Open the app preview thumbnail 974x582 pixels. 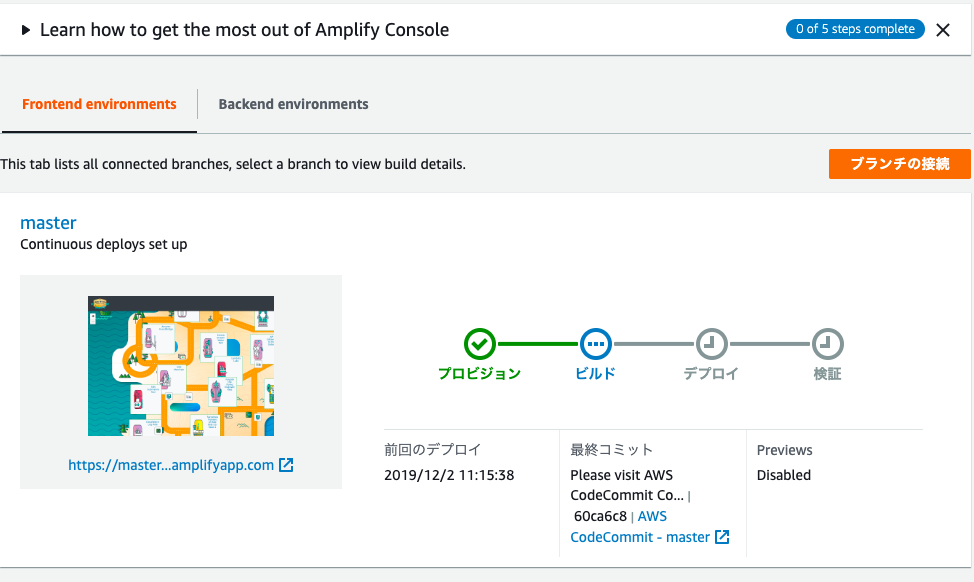[181, 366]
